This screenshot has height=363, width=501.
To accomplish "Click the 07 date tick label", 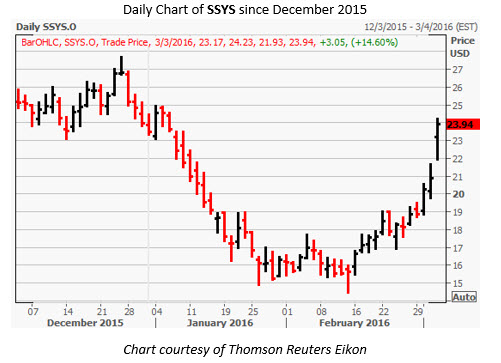I will 33,312.
